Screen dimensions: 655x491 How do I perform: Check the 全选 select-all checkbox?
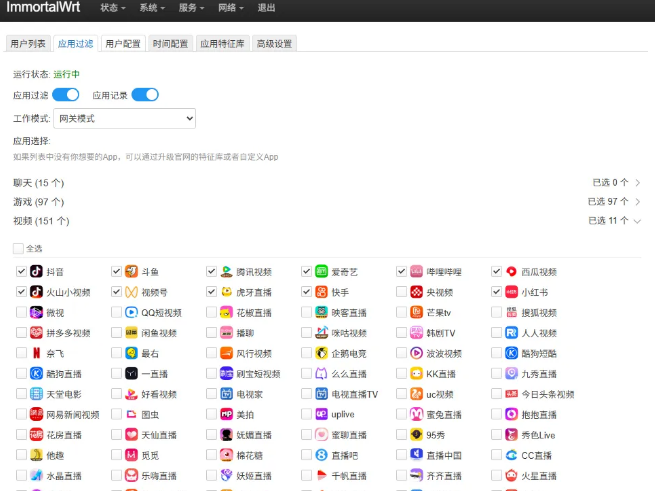[x=18, y=248]
